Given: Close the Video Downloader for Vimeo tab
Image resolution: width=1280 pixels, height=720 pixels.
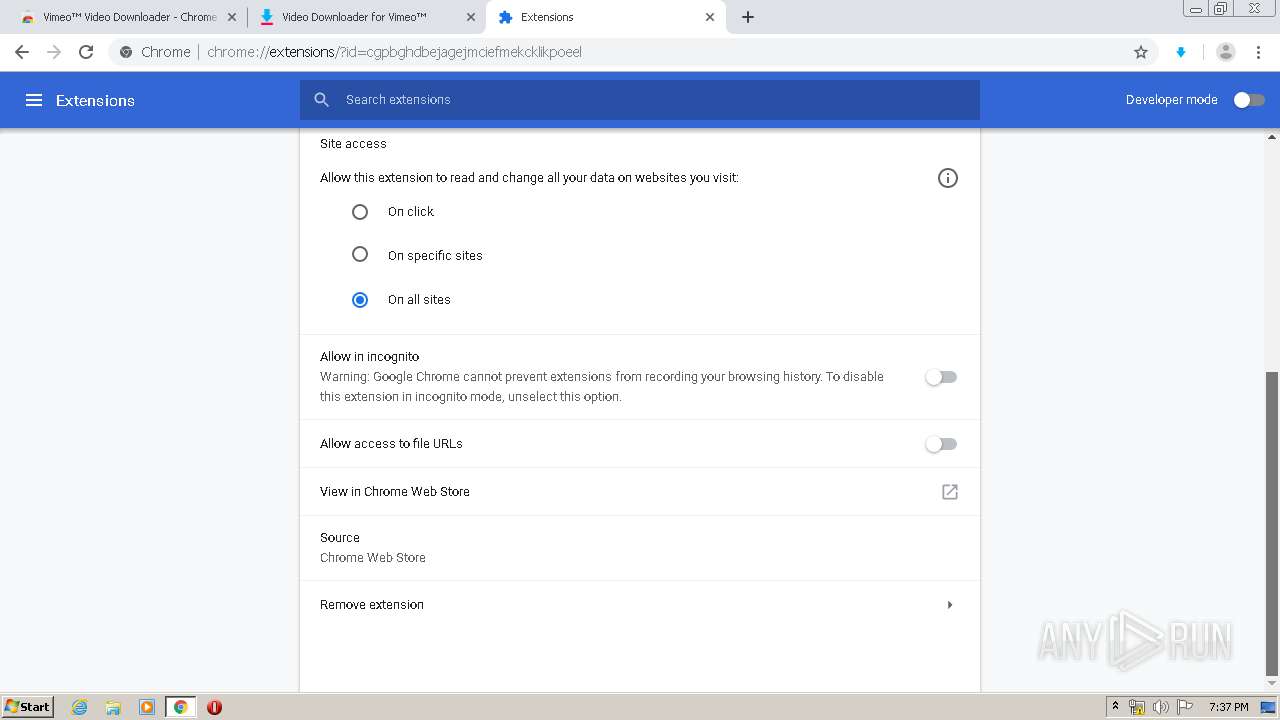Looking at the screenshot, I should 471,17.
